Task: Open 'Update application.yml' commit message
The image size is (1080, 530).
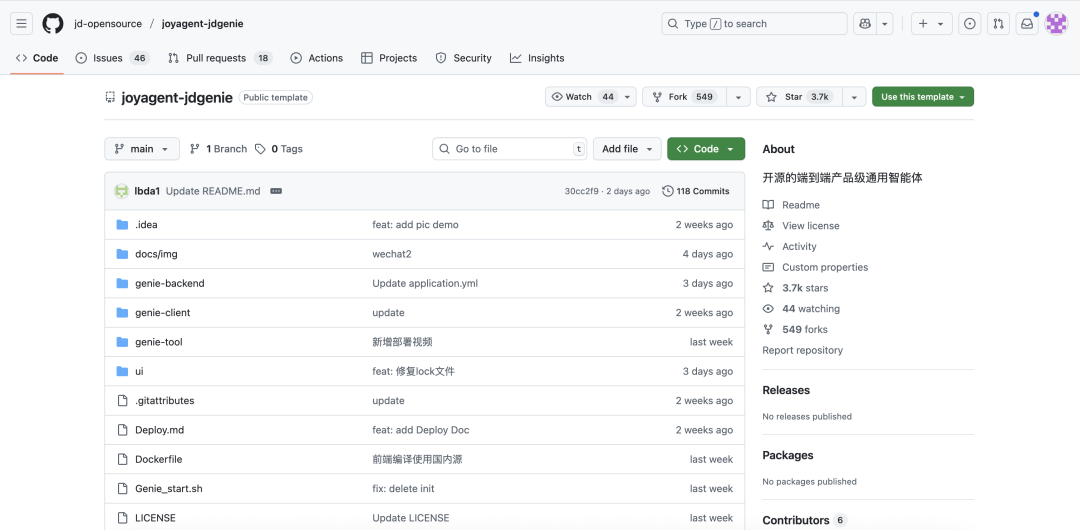Action: point(425,283)
